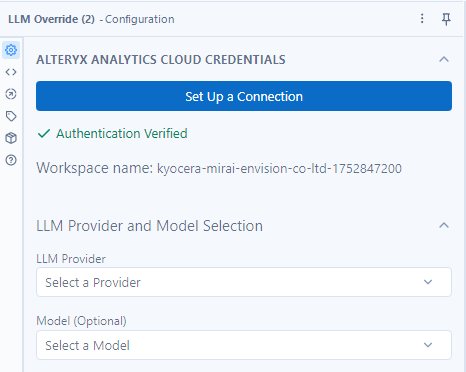Click the Authentication Verified status text
This screenshot has width=466, height=372.
pos(122,134)
